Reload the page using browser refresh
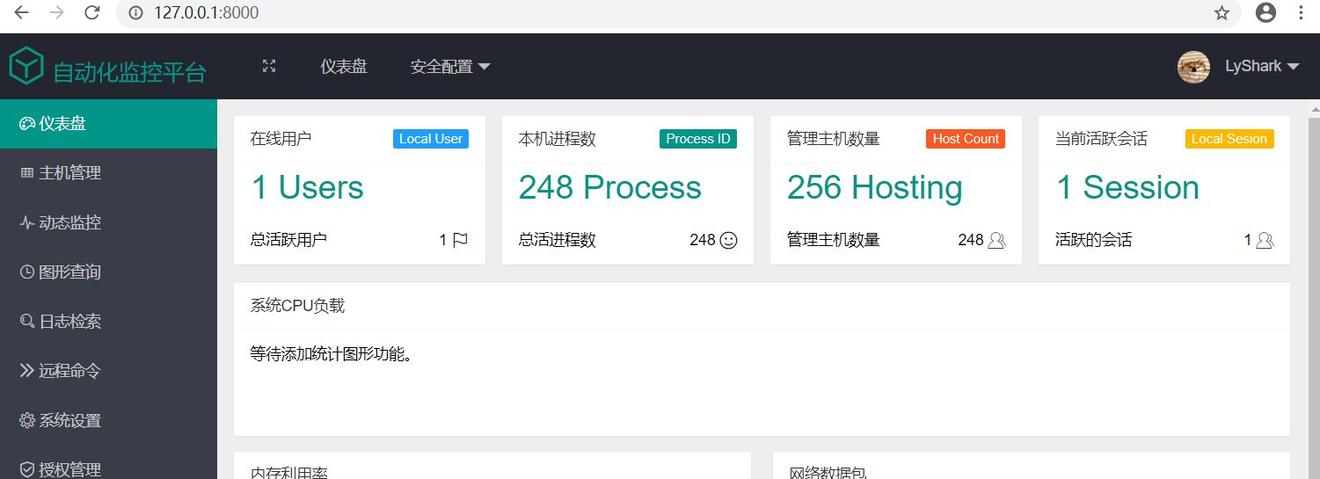The image size is (1320, 479). (x=92, y=13)
